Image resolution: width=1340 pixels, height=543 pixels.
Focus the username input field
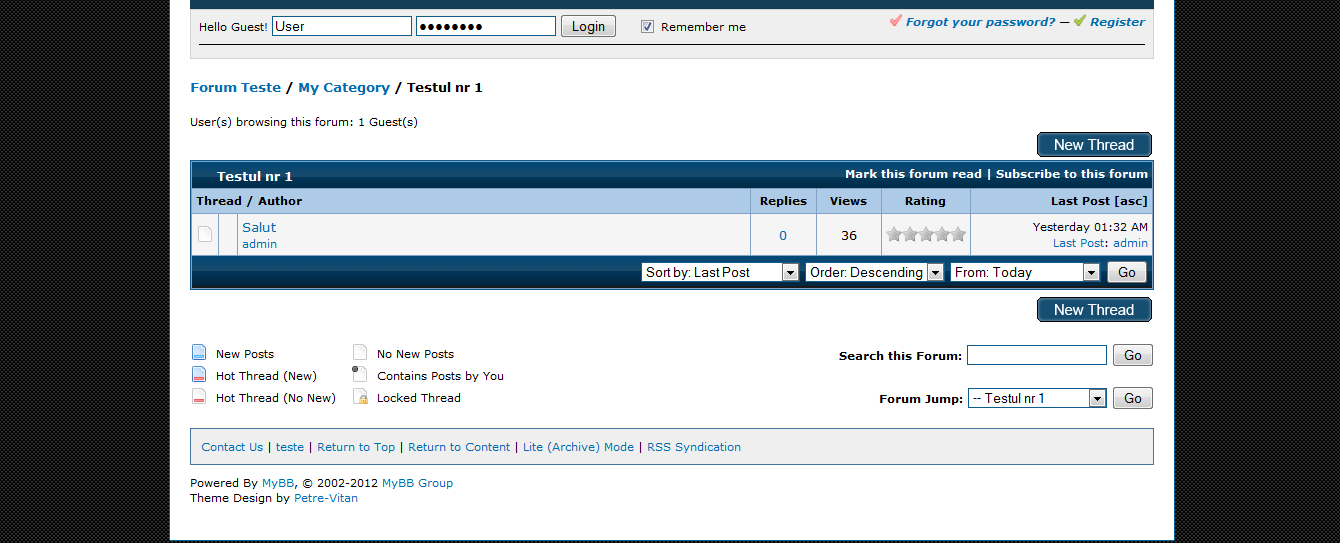(342, 26)
